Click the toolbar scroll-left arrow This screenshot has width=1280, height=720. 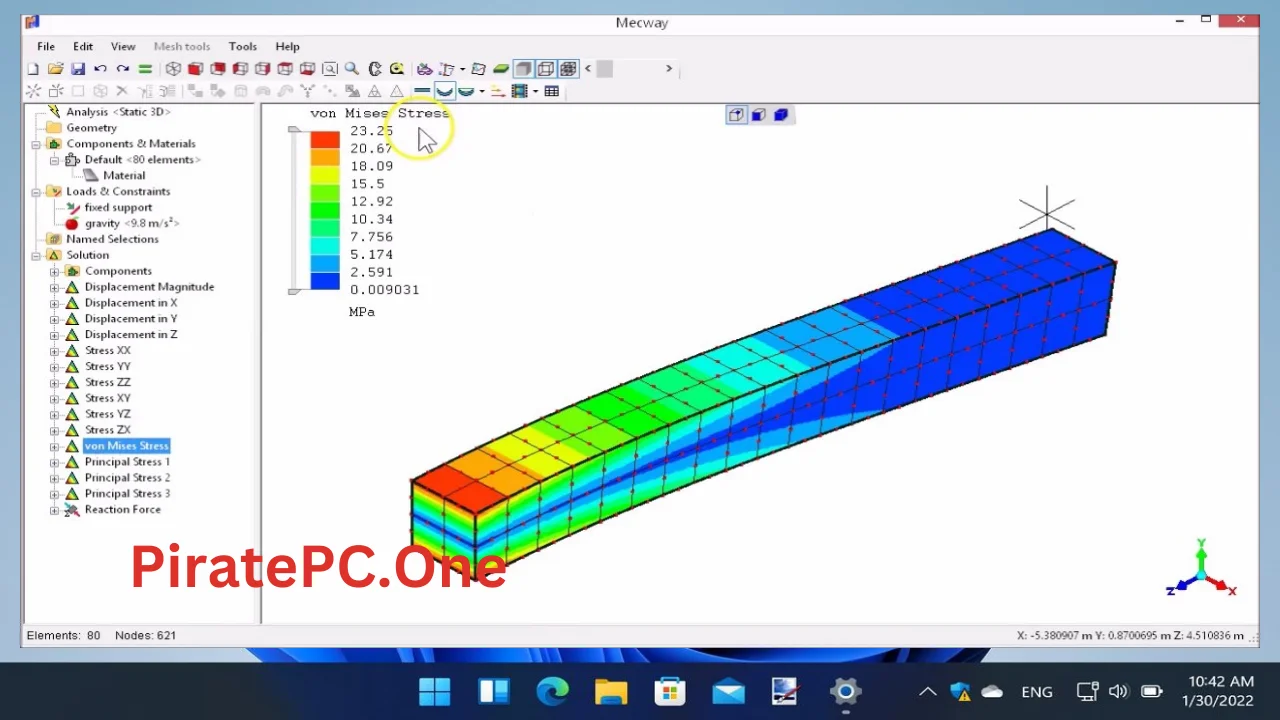pos(587,69)
